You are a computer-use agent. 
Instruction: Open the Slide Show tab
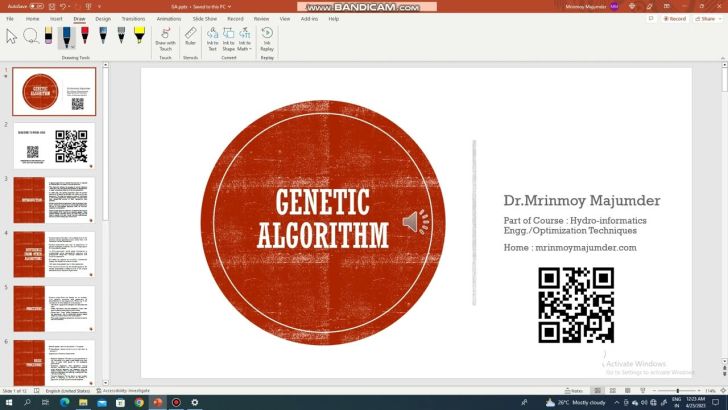tap(205, 19)
